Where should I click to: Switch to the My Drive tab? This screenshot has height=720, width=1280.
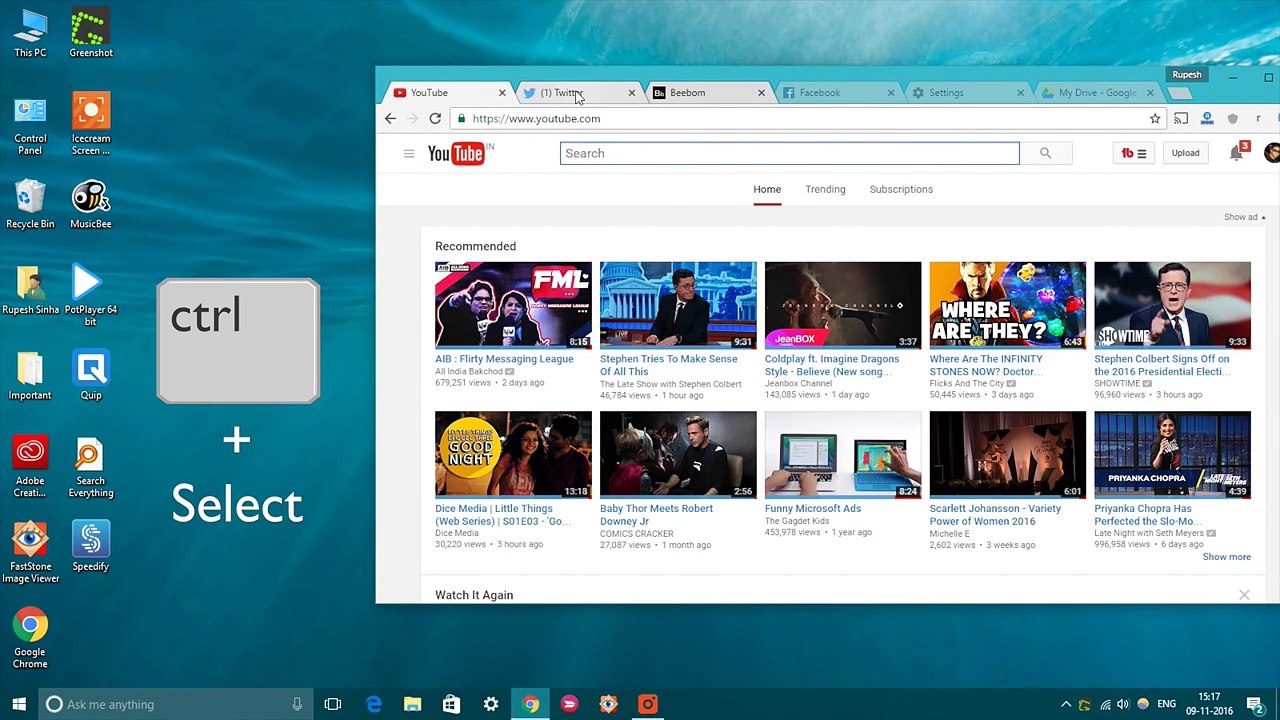click(1096, 93)
